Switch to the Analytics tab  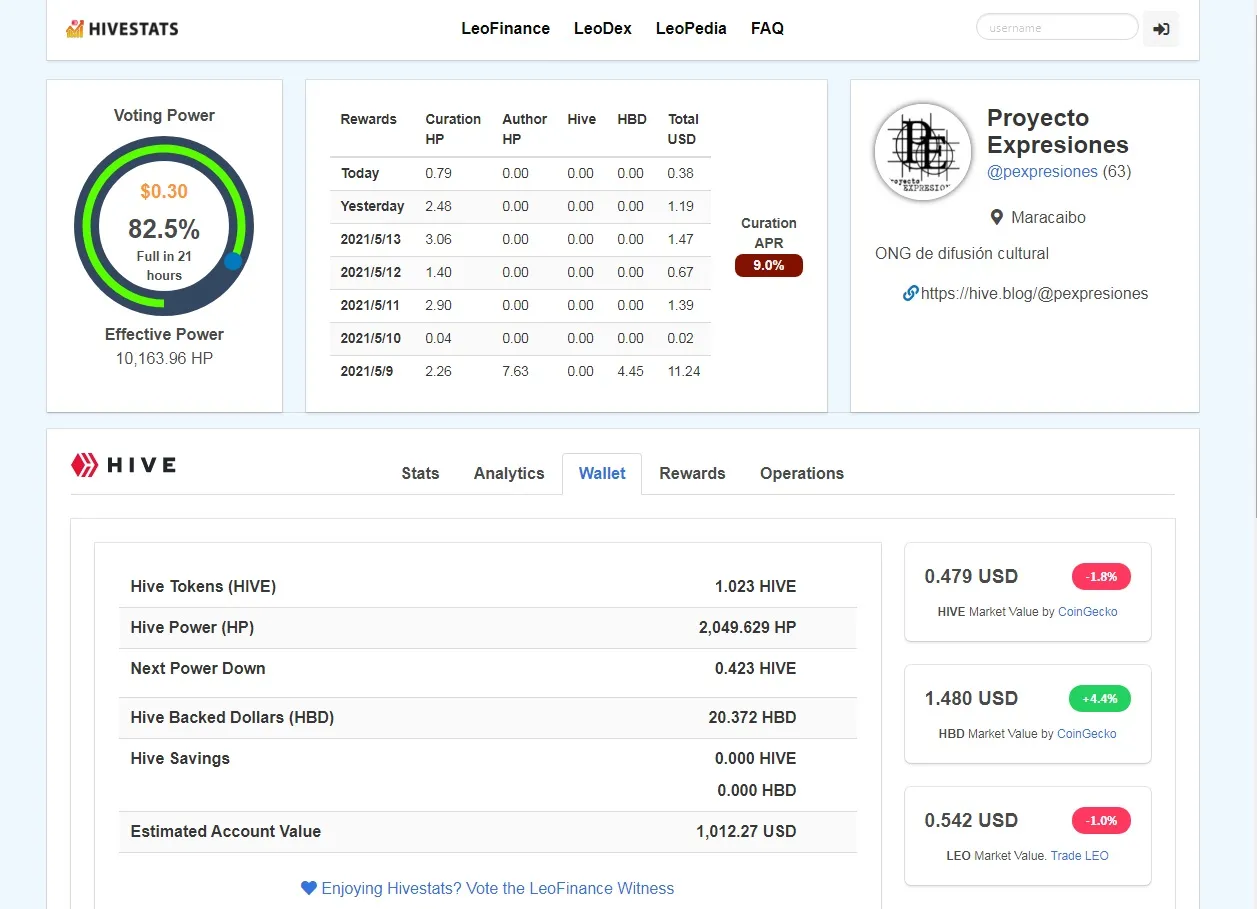509,473
